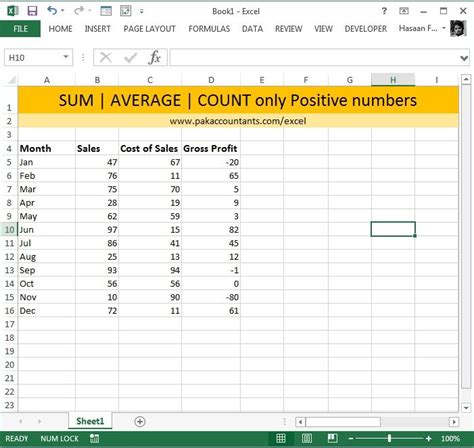Click the zoom slider handle
Viewport: 474px width, 448px height.
[x=389, y=438]
